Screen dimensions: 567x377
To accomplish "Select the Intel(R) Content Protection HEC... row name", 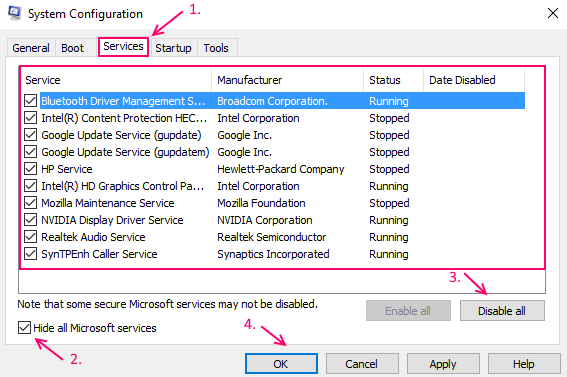I will [x=124, y=118].
